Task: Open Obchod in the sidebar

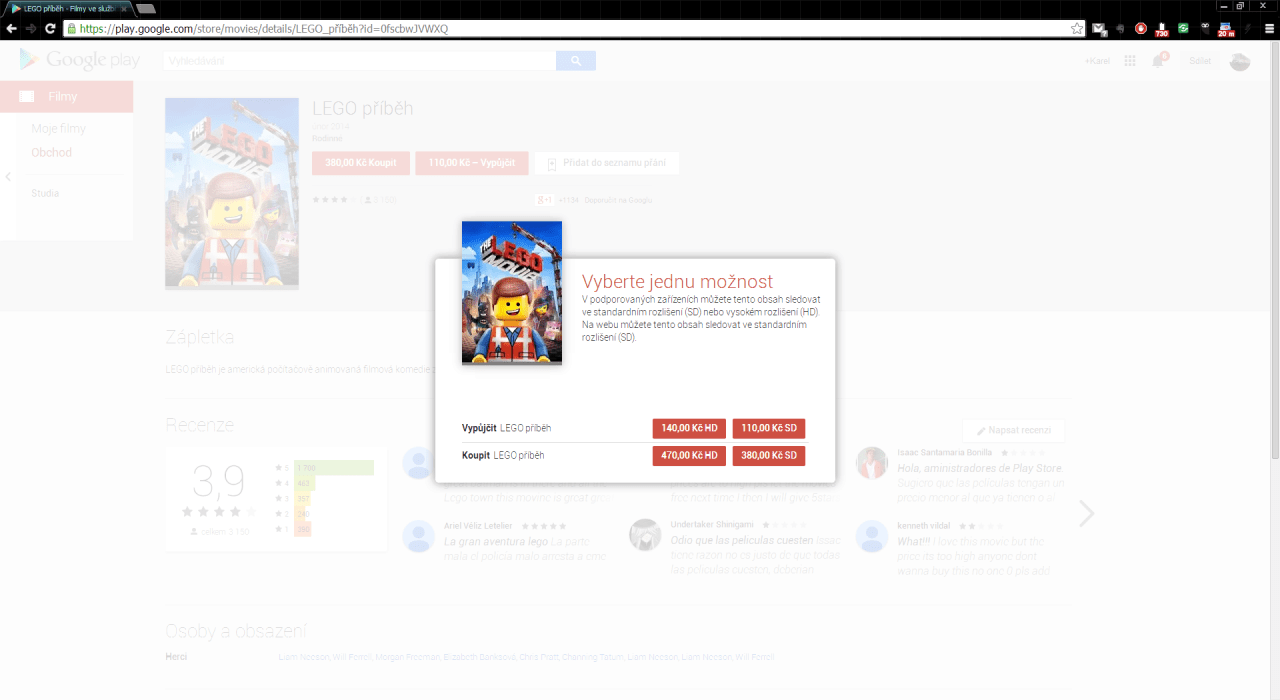Action: point(52,152)
